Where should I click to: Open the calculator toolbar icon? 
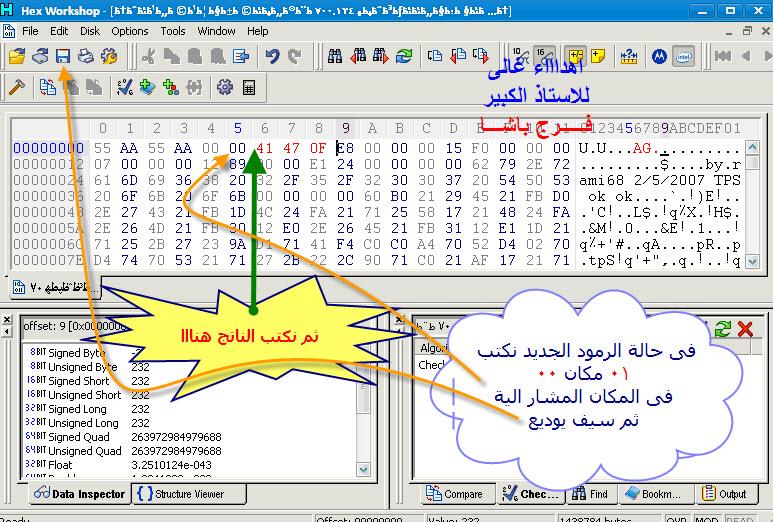coord(248,88)
